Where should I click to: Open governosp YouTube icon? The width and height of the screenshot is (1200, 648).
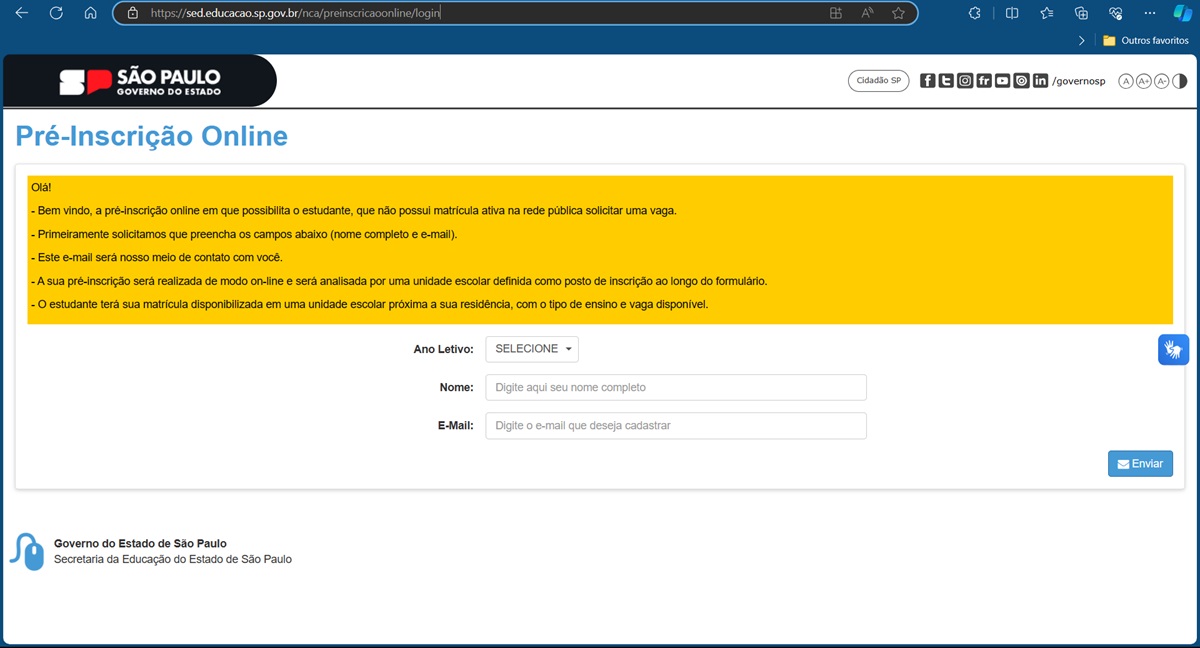pos(1002,81)
